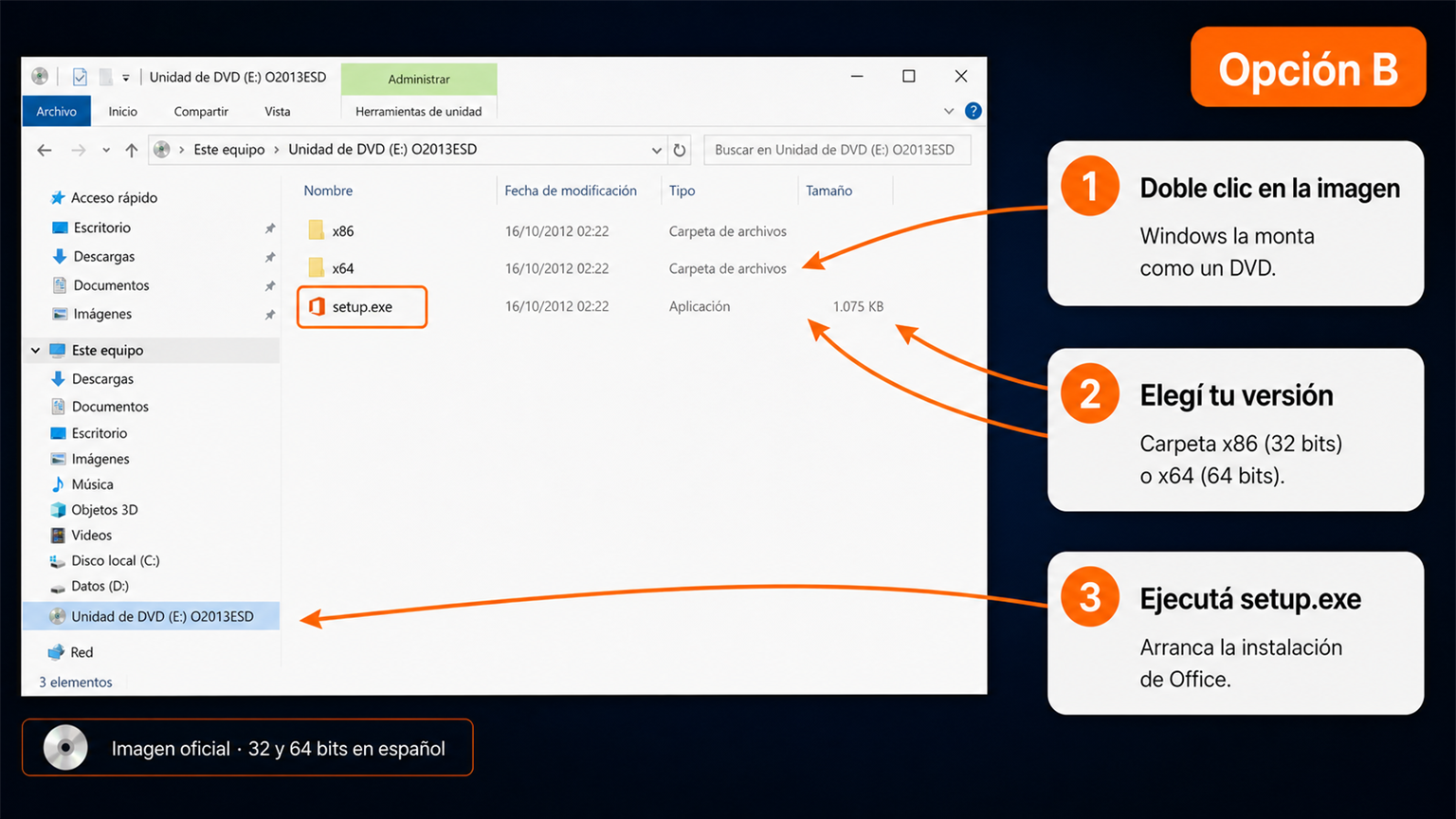Go back with the left arrow button
This screenshot has width=1456, height=819.
45,150
